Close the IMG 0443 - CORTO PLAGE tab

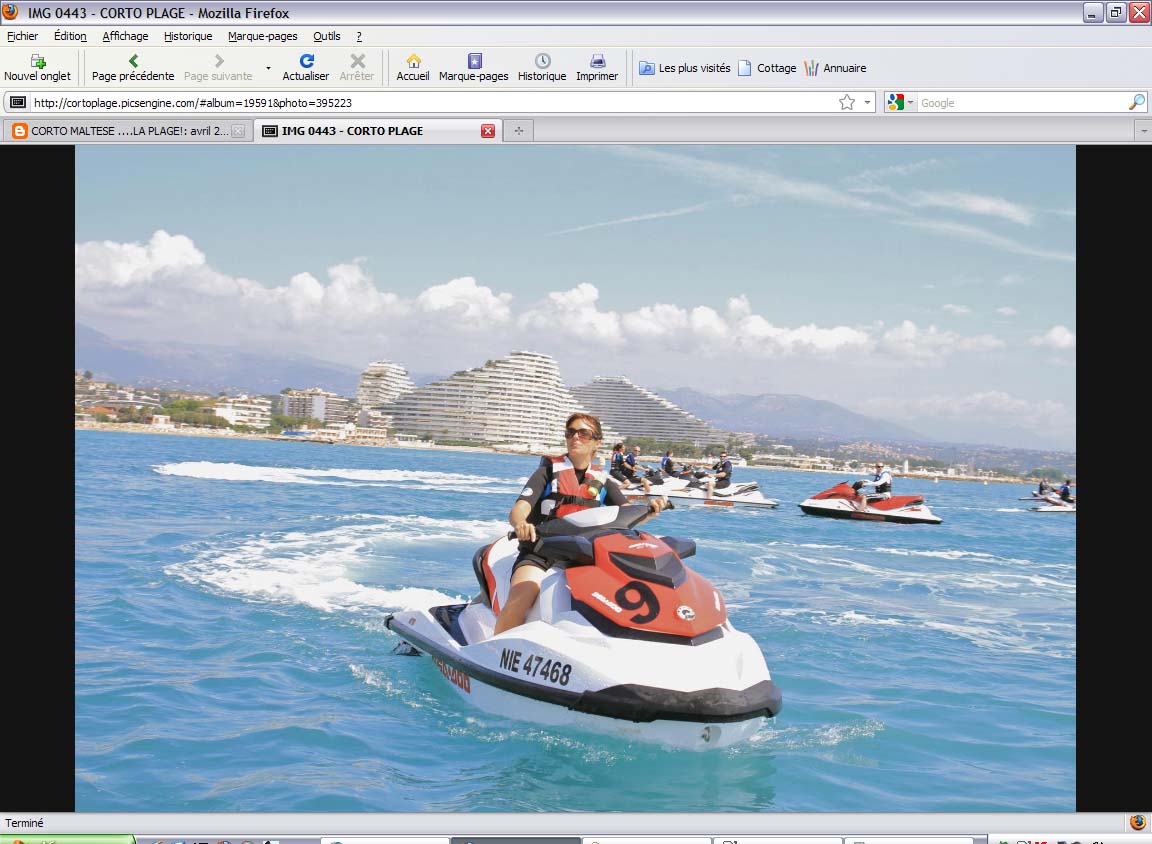[488, 131]
